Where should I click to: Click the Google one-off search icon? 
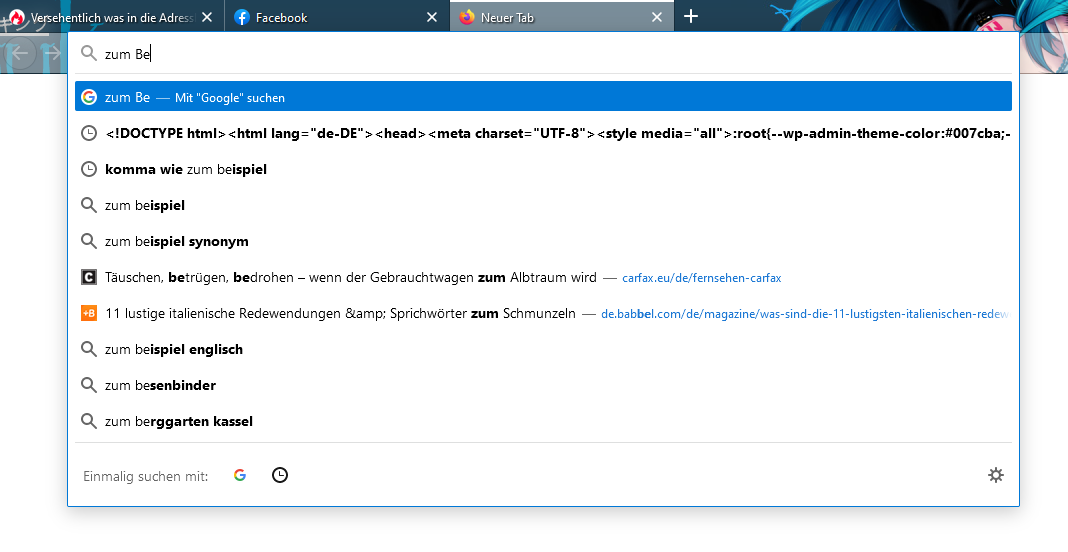(x=240, y=475)
